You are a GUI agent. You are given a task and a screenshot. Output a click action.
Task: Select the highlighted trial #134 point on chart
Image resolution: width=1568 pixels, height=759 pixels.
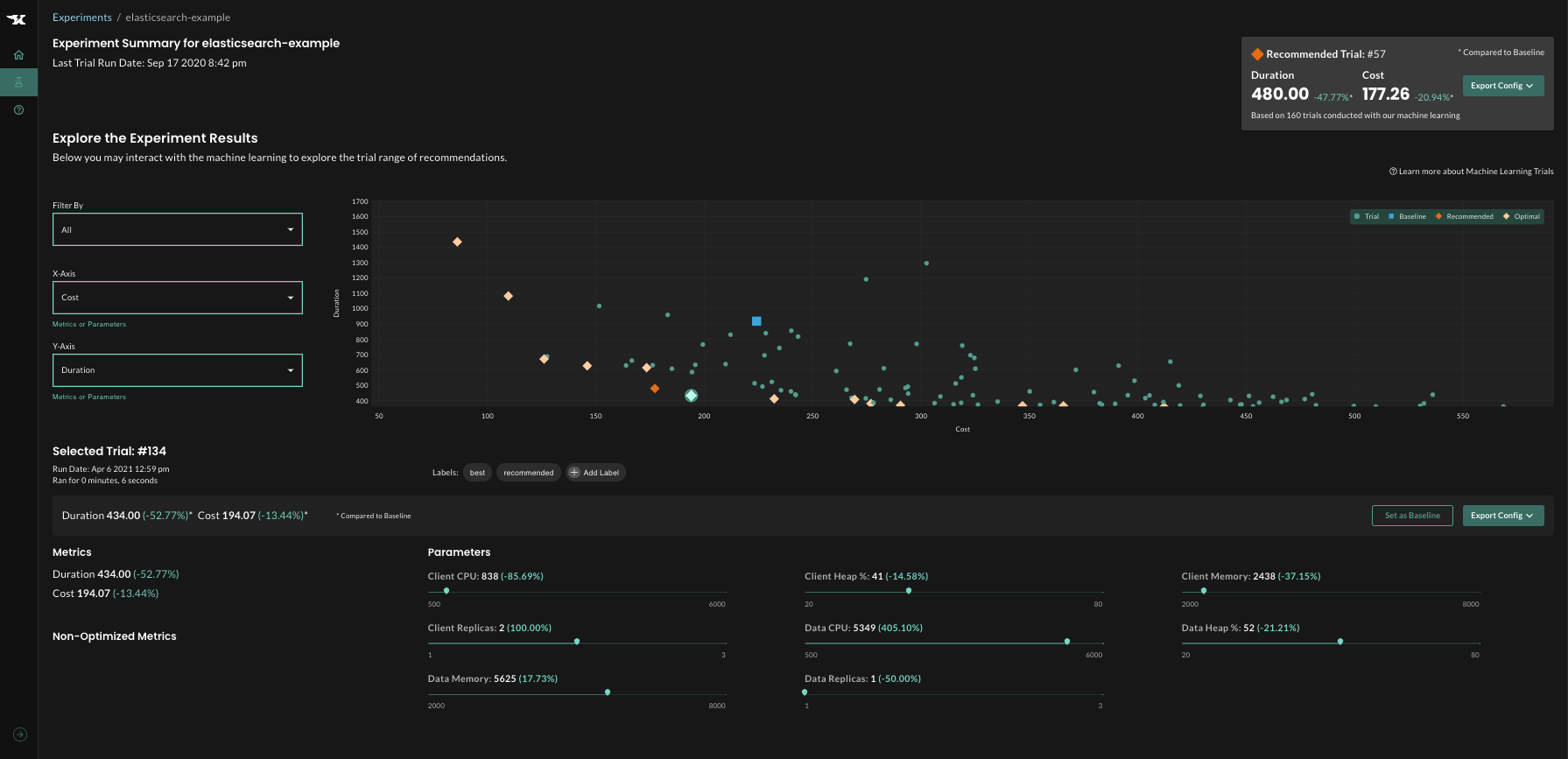click(691, 396)
